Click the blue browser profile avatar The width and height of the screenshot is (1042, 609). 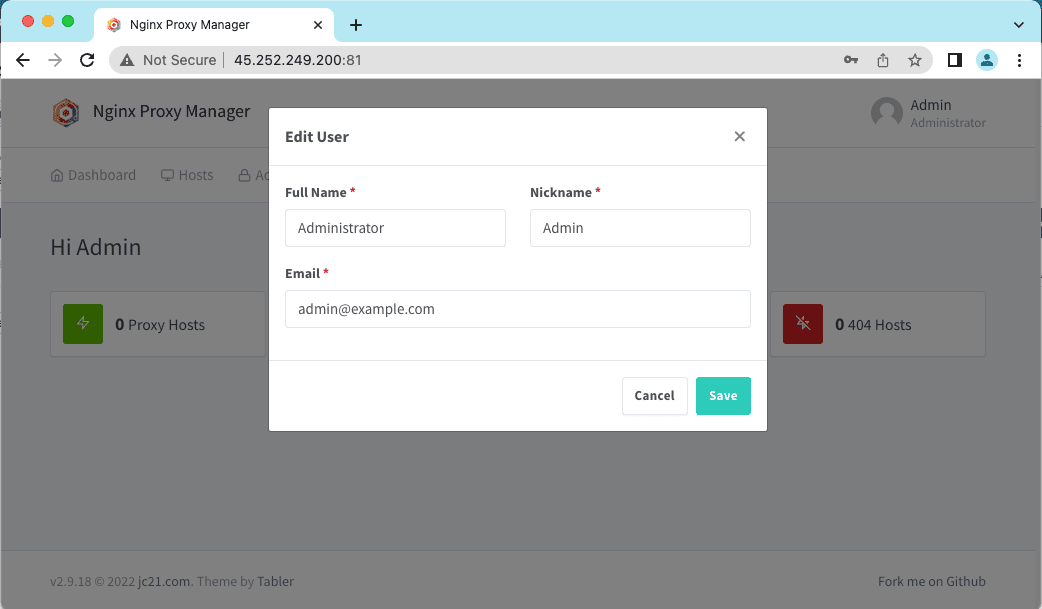[987, 60]
